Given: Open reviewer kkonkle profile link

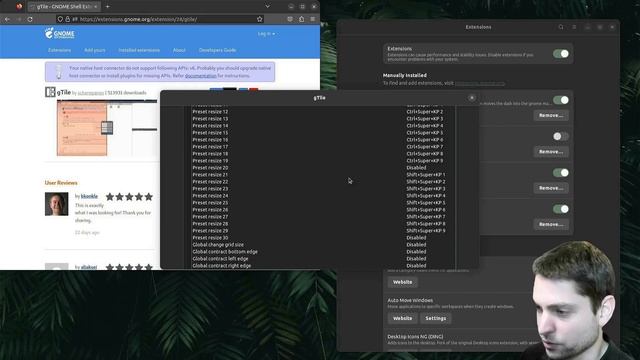Looking at the screenshot, I should (x=89, y=196).
